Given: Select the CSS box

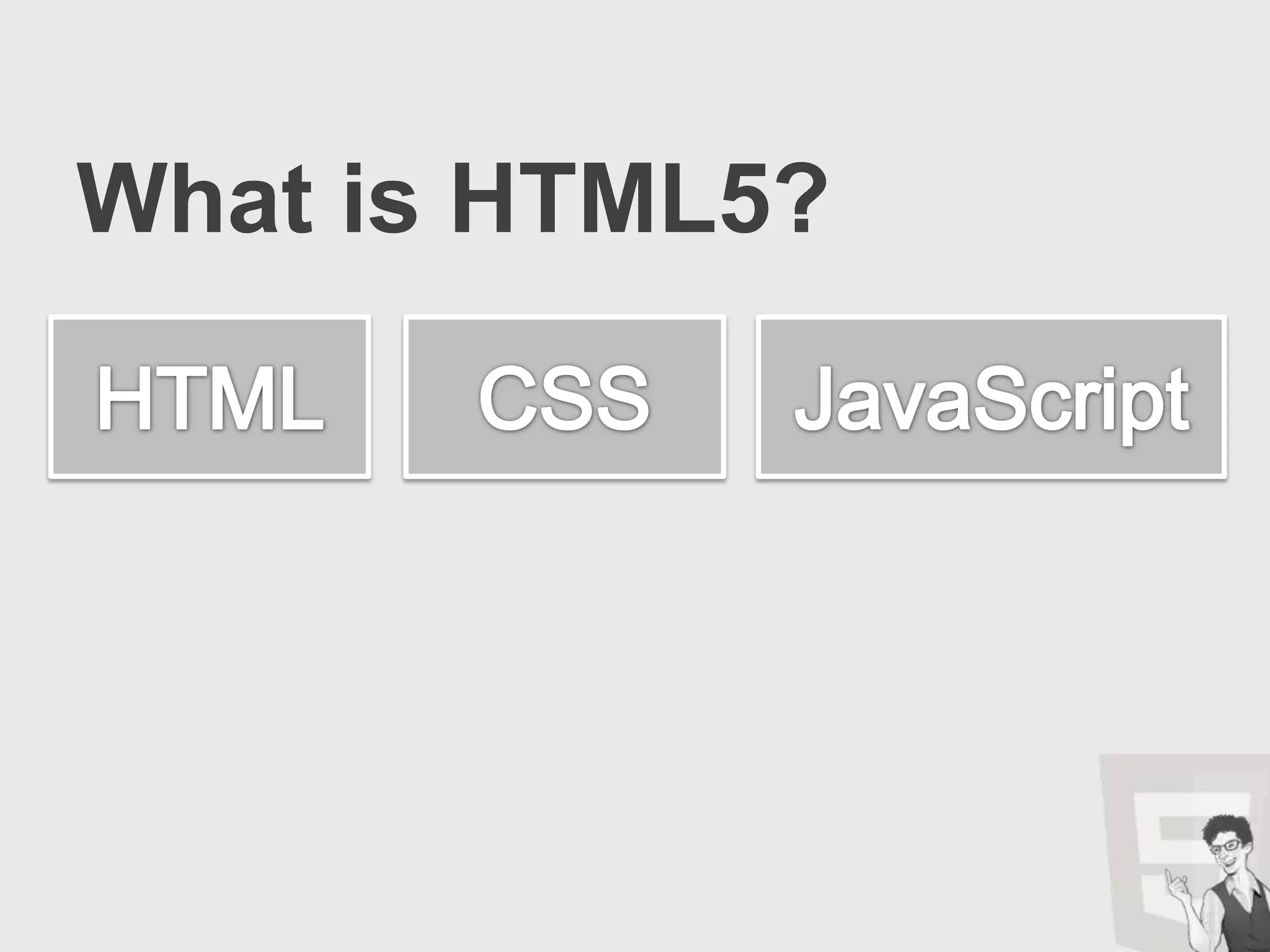Looking at the screenshot, I should (x=564, y=397).
